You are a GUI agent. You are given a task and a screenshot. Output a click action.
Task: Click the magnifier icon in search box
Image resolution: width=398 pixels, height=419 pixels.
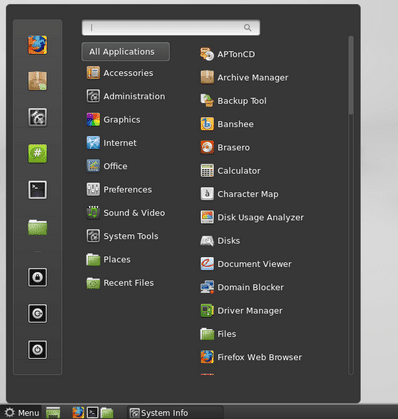click(248, 28)
